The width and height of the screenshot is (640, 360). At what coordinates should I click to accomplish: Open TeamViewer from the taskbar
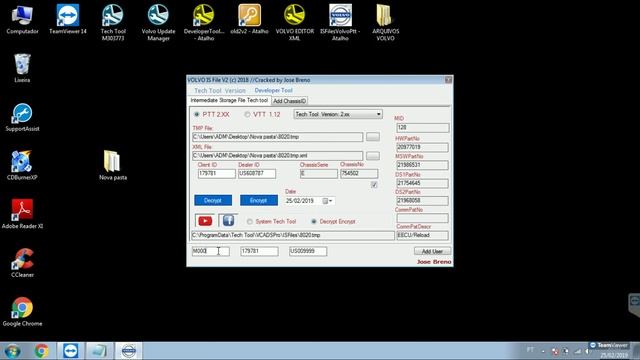pyautogui.click(x=71, y=351)
